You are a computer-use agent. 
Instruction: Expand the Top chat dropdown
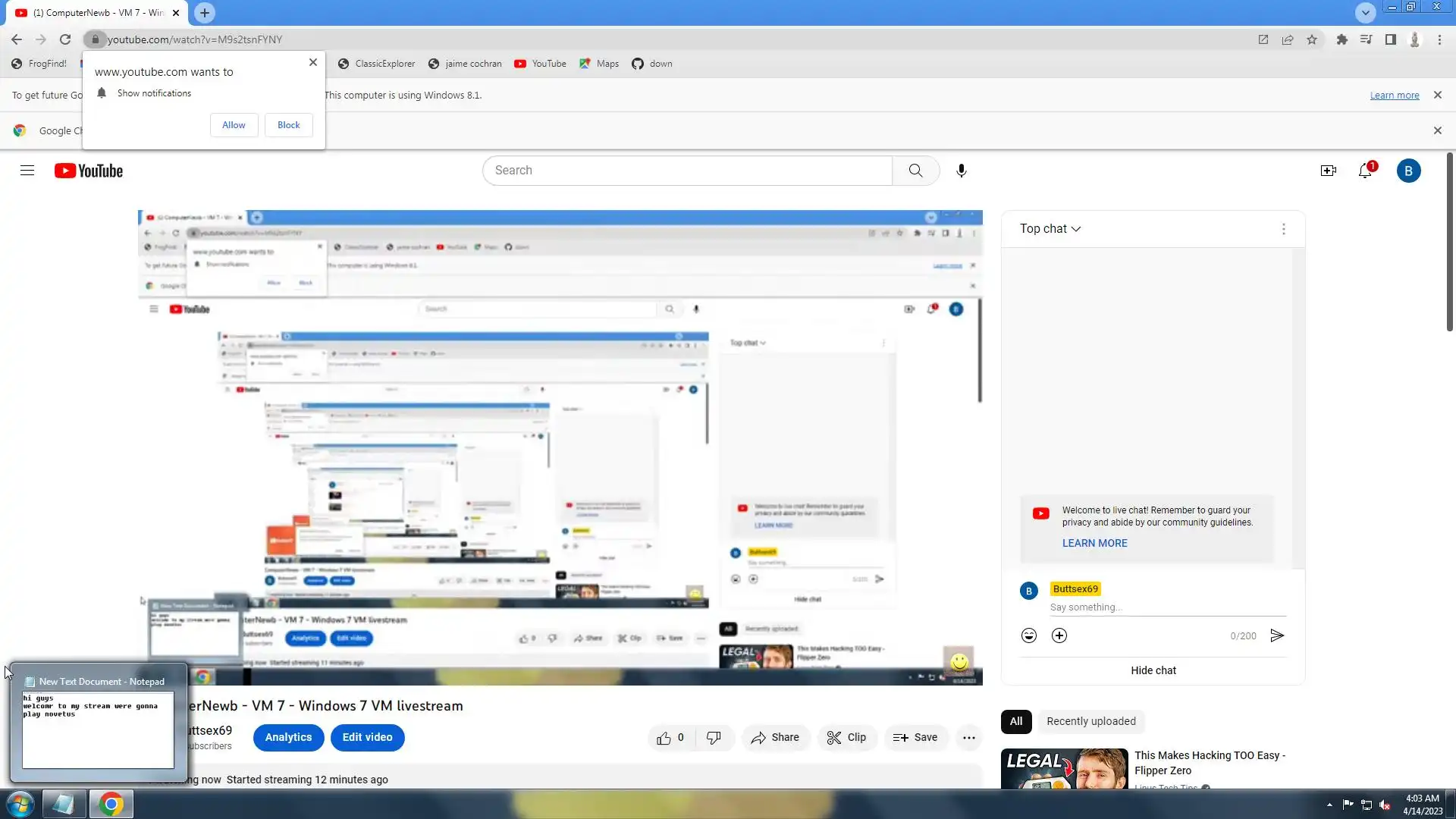pyautogui.click(x=1050, y=228)
